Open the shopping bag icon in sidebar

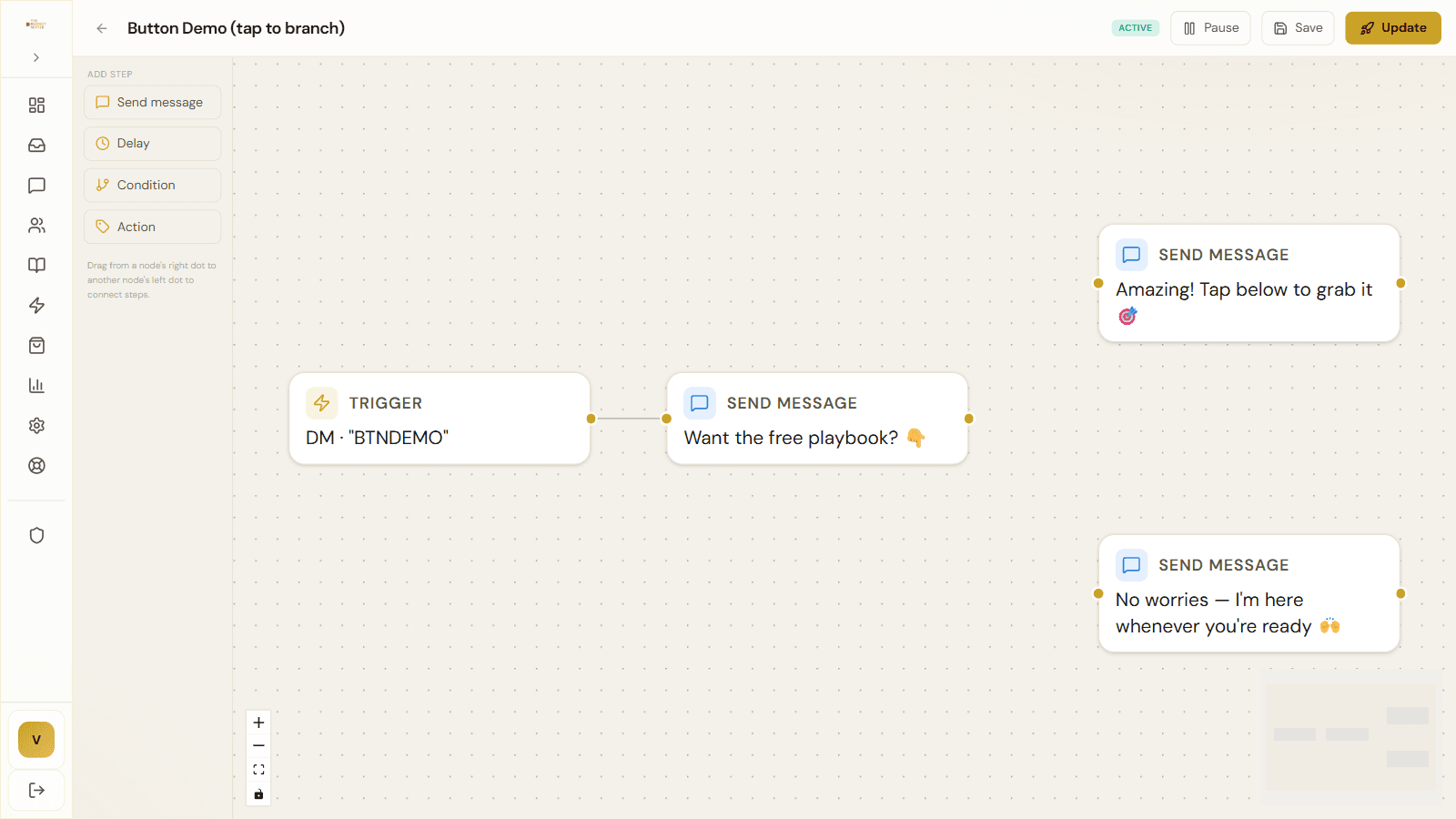click(36, 346)
